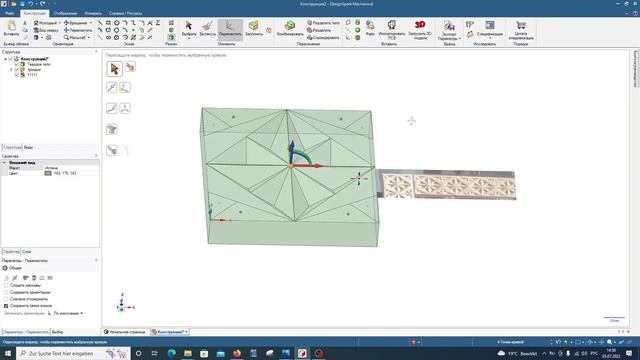The image size is (640, 360).
Task: Click the guide icon next to the select arrow
Action: coord(130,67)
